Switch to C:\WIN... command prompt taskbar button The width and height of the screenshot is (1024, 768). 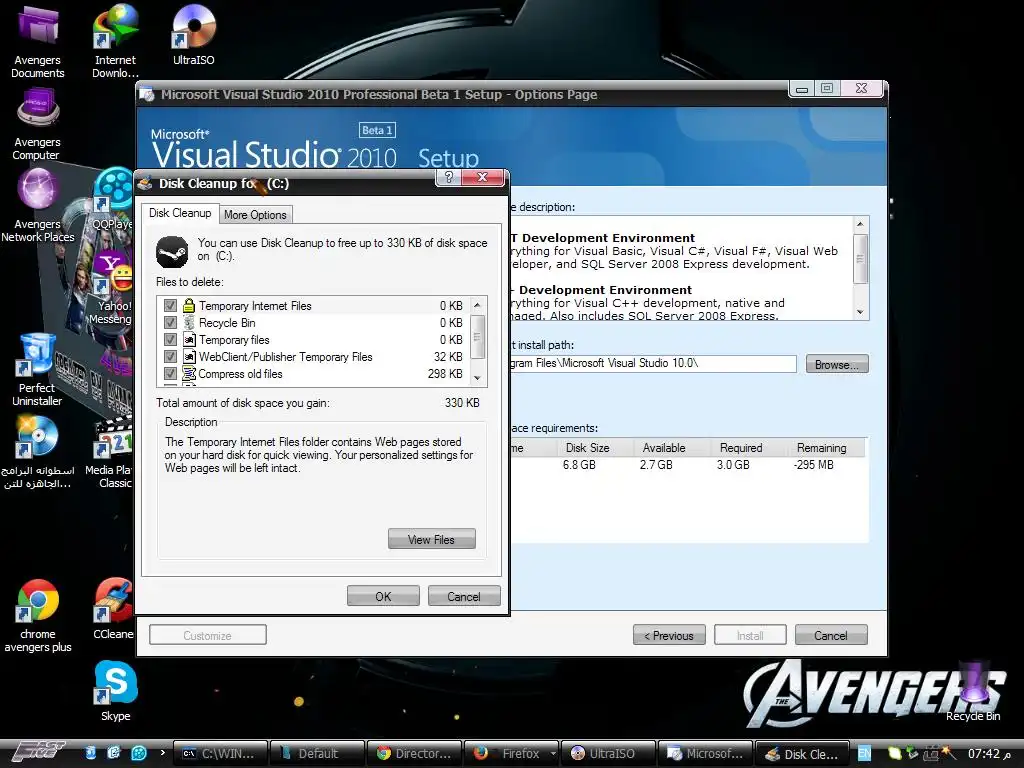click(220, 753)
